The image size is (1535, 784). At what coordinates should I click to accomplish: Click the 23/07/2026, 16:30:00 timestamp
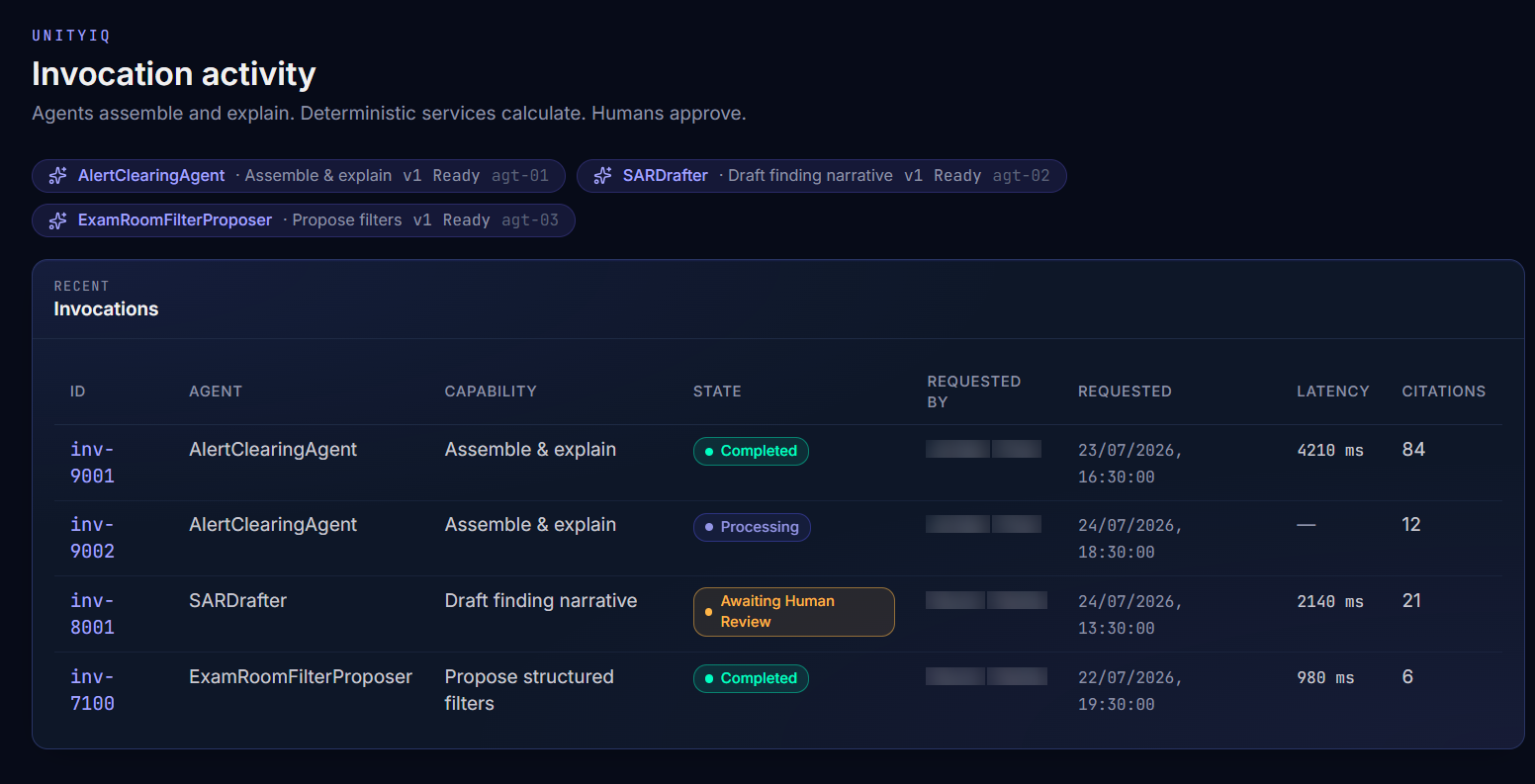[1130, 464]
